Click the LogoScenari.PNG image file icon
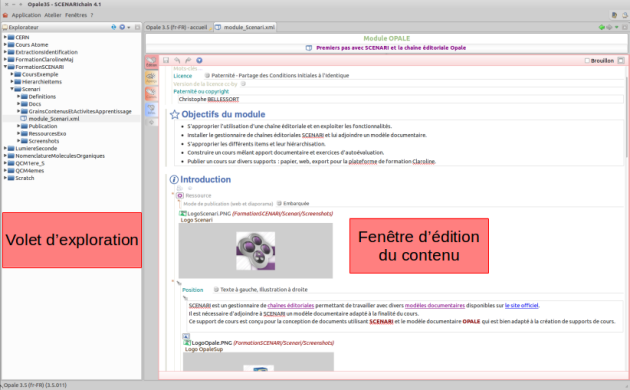Viewport: 630px width, 390px height. (x=183, y=214)
